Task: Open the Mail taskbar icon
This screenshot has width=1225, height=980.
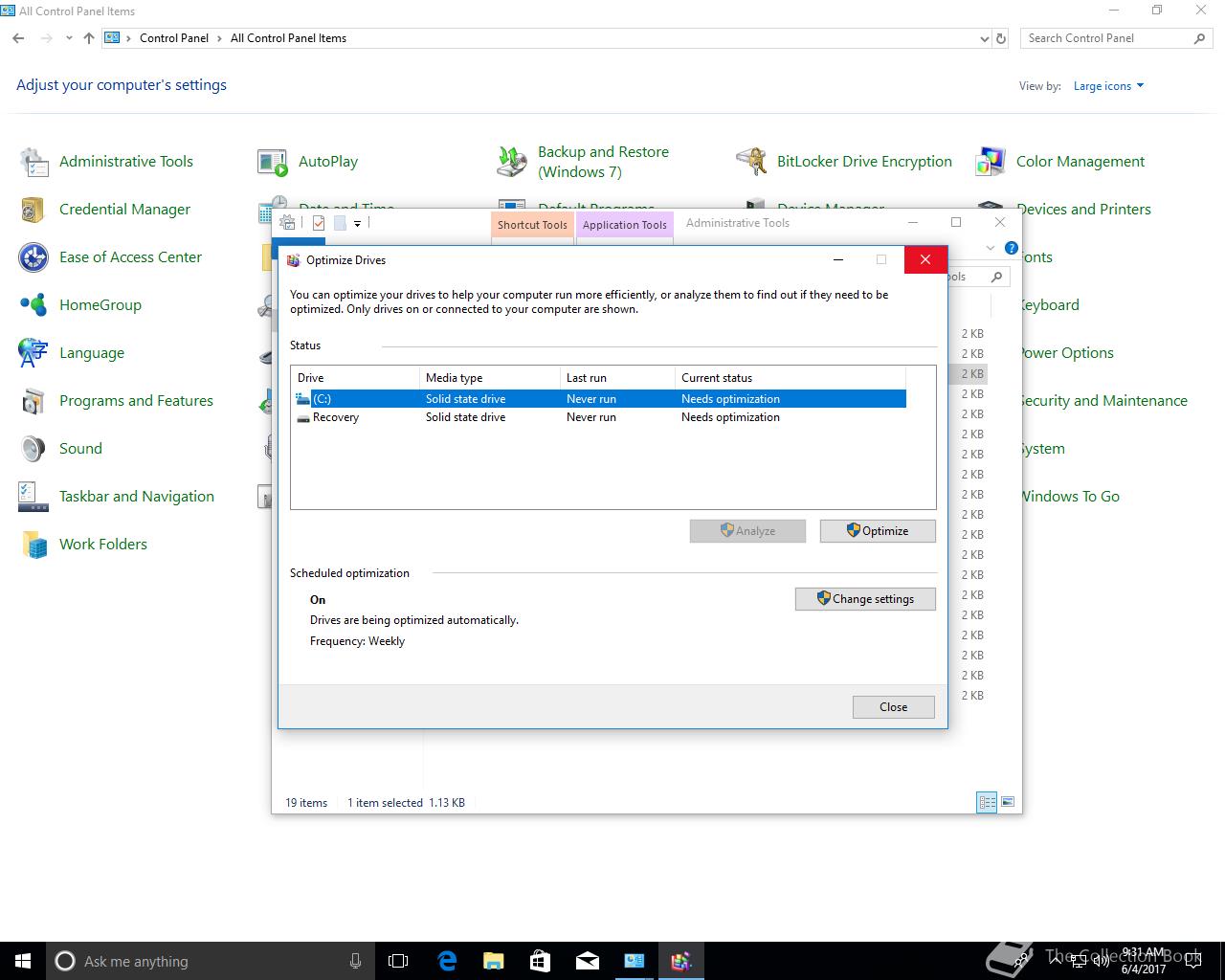Action: click(x=588, y=961)
